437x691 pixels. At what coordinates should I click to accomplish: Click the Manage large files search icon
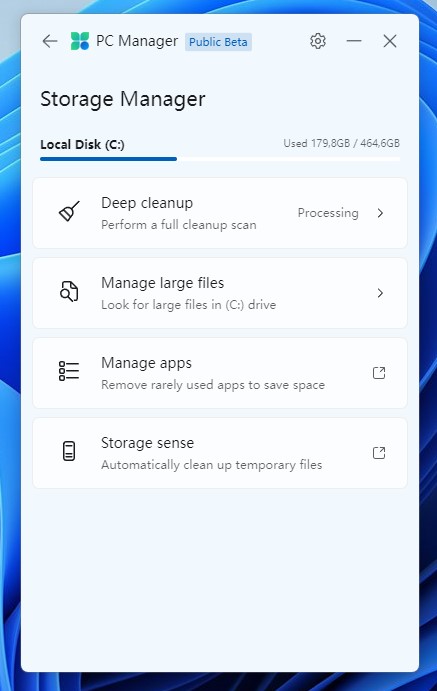tap(69, 291)
